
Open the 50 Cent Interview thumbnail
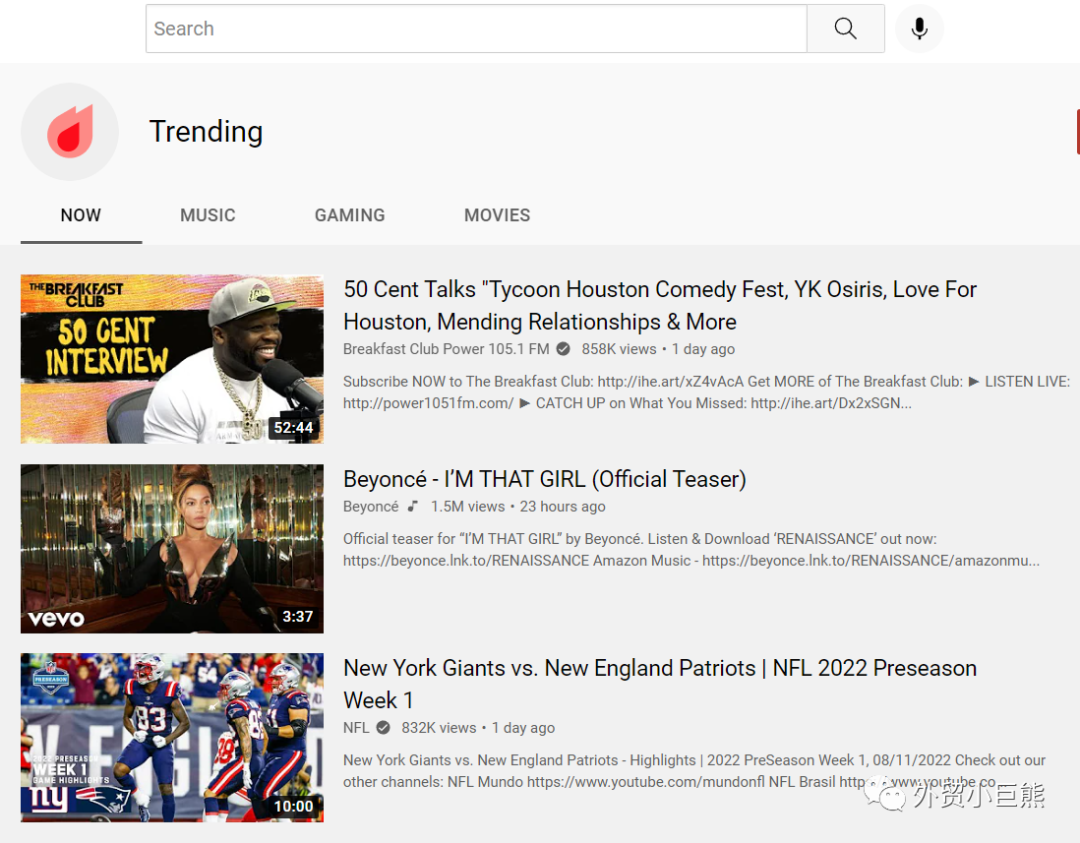point(172,359)
